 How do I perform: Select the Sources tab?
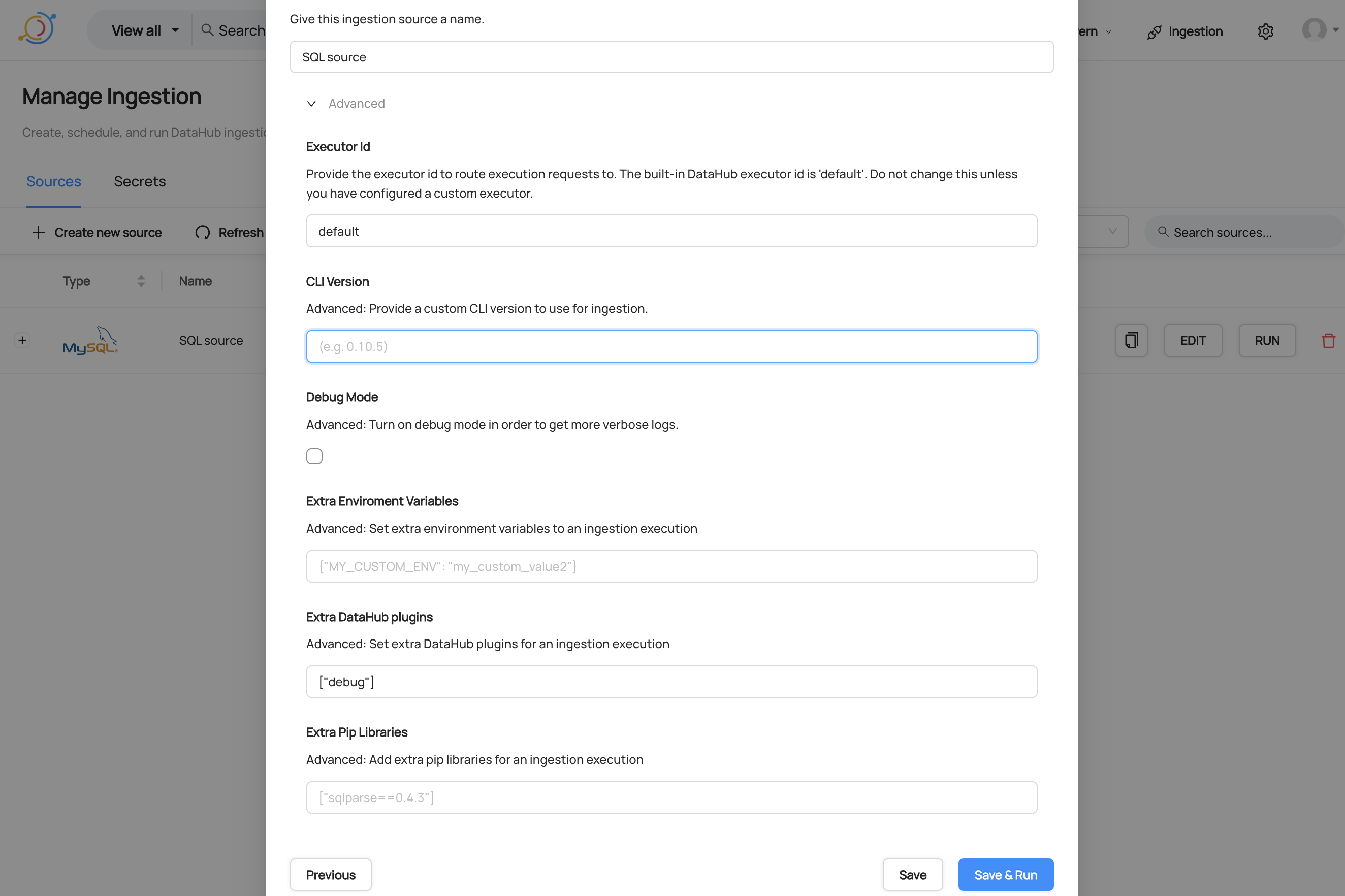click(53, 181)
